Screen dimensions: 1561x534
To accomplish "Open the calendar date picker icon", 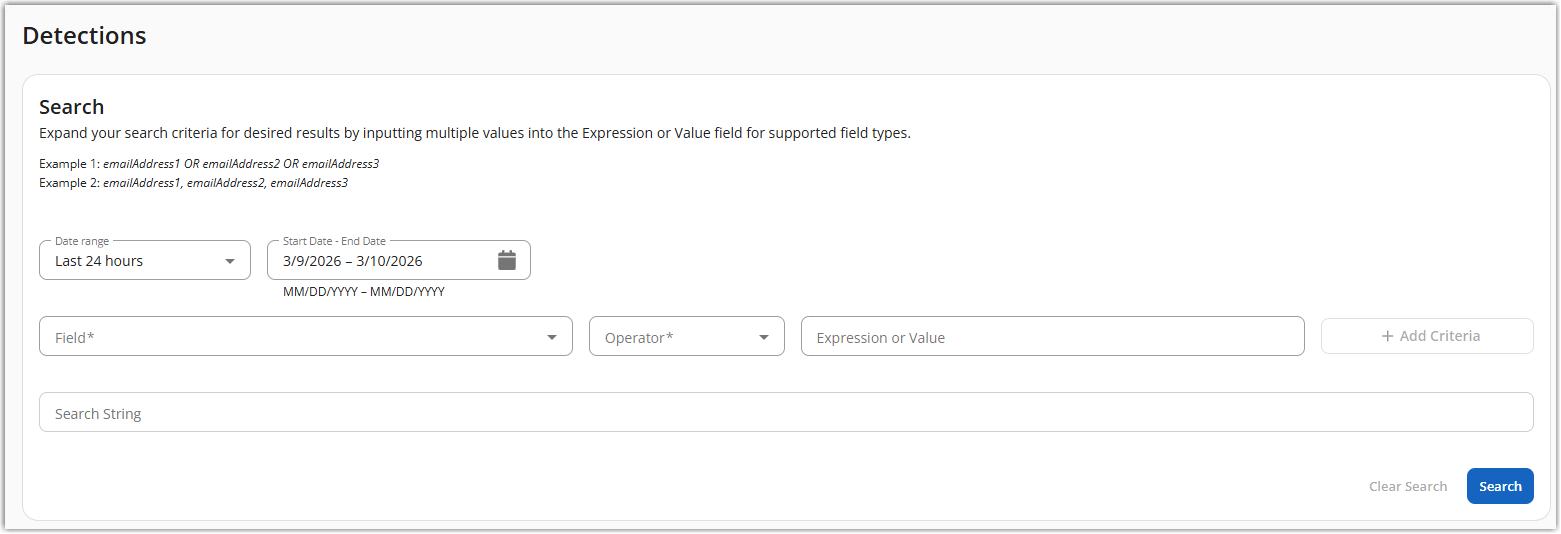I will pos(507,261).
